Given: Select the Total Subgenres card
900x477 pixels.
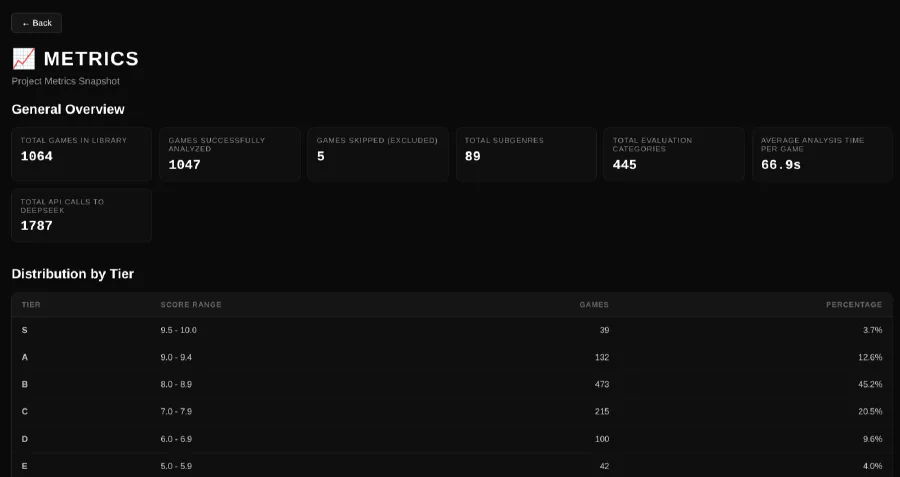Looking at the screenshot, I should tap(525, 153).
